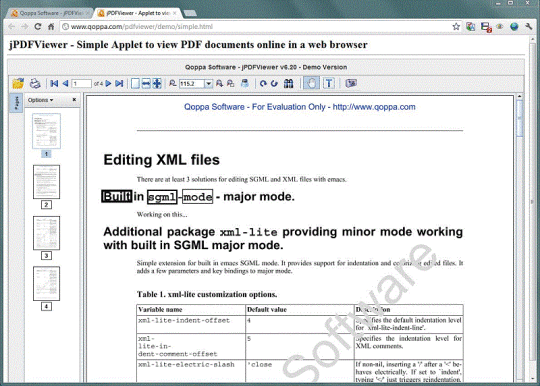Screen dimensions: 540x386
Task: Click the scrollbar up arrow of viewer
Action: pos(520,96)
